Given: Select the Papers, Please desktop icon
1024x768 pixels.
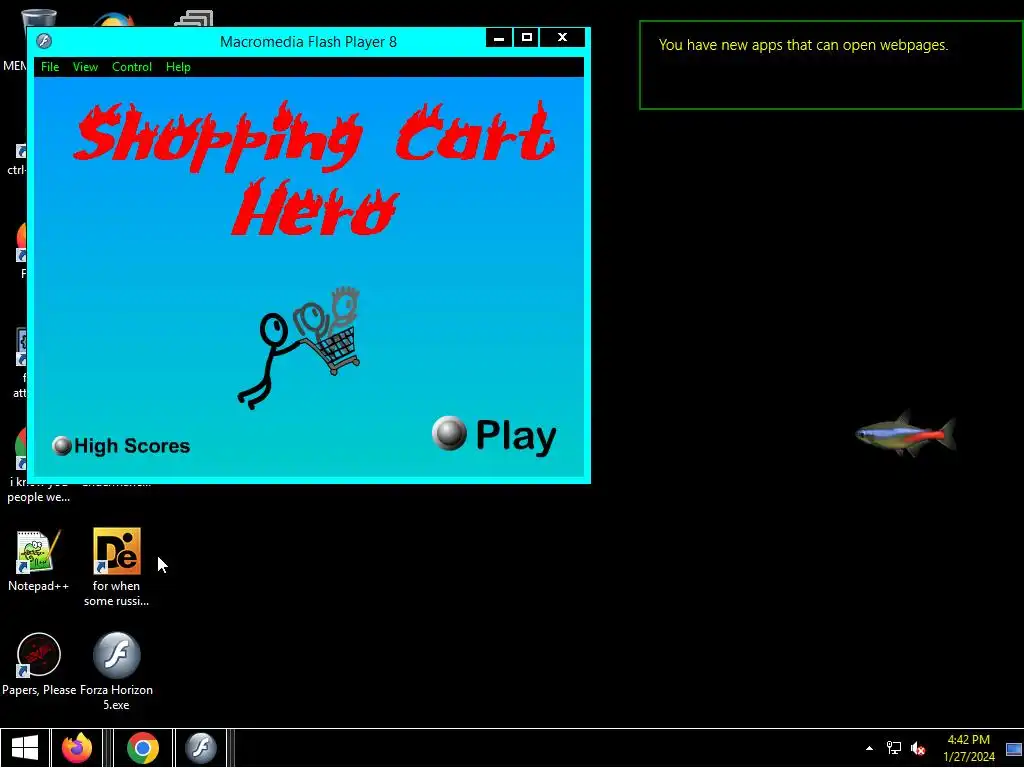Looking at the screenshot, I should point(39,663).
